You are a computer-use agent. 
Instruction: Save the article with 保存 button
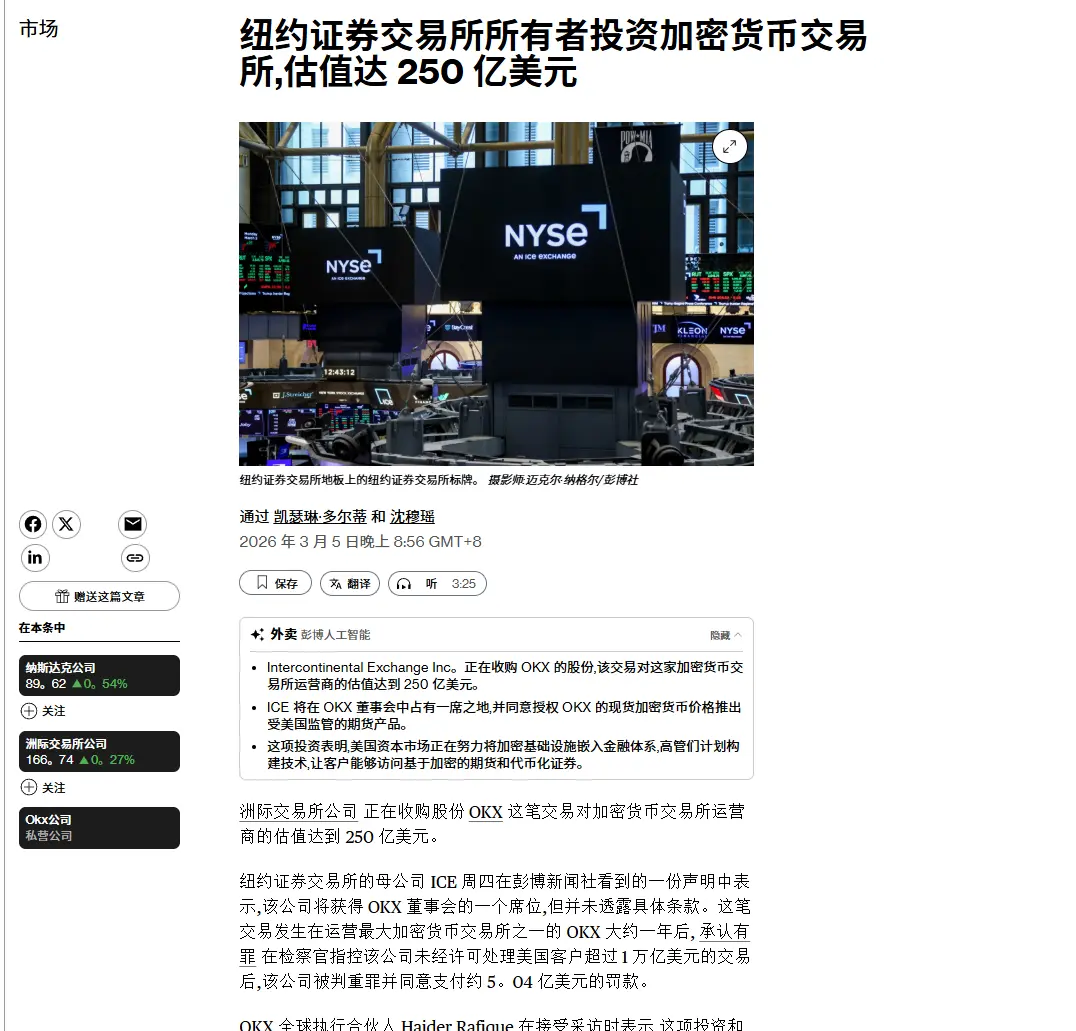pyautogui.click(x=275, y=583)
